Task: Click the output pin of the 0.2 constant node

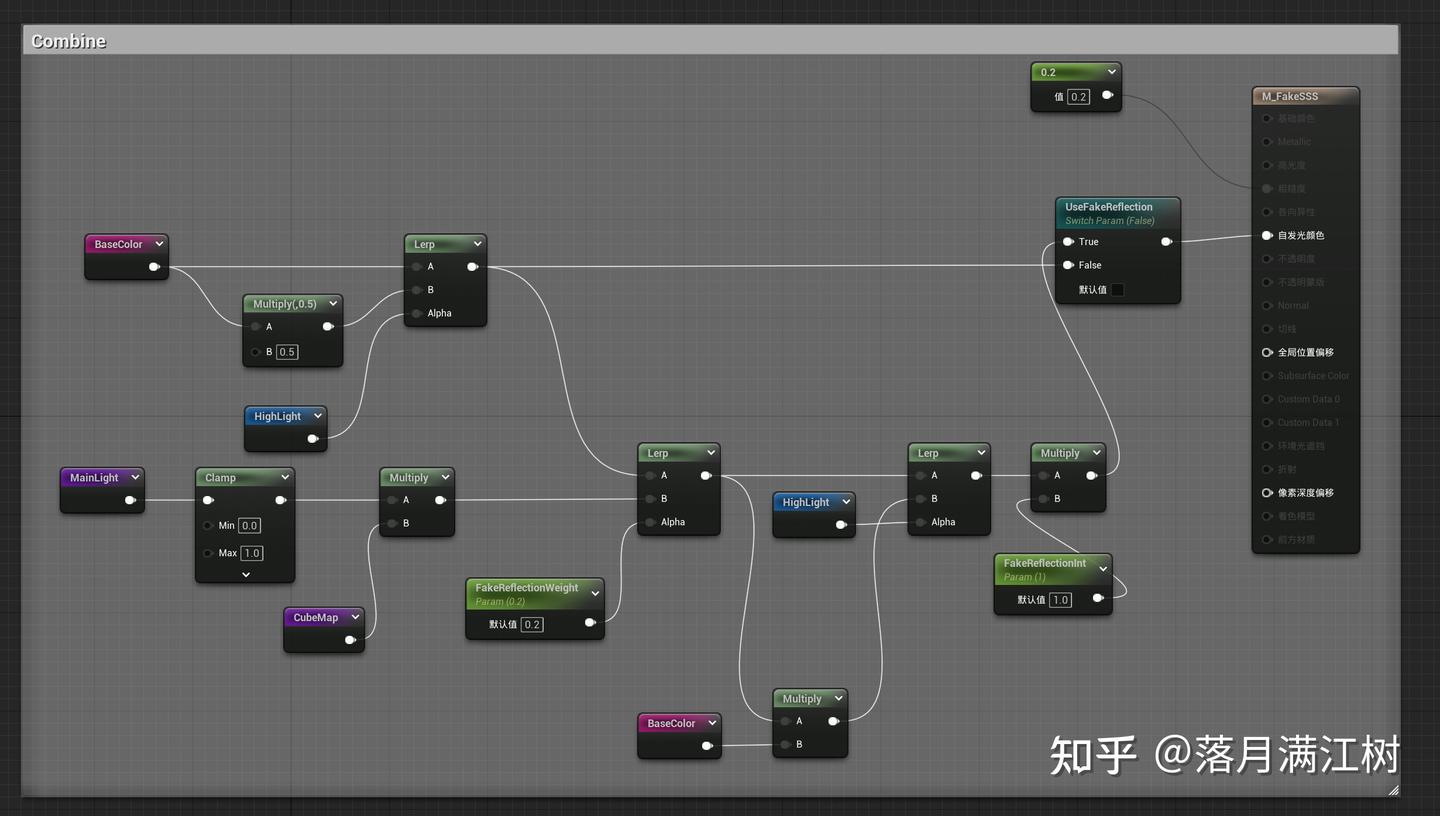Action: coord(1107,96)
